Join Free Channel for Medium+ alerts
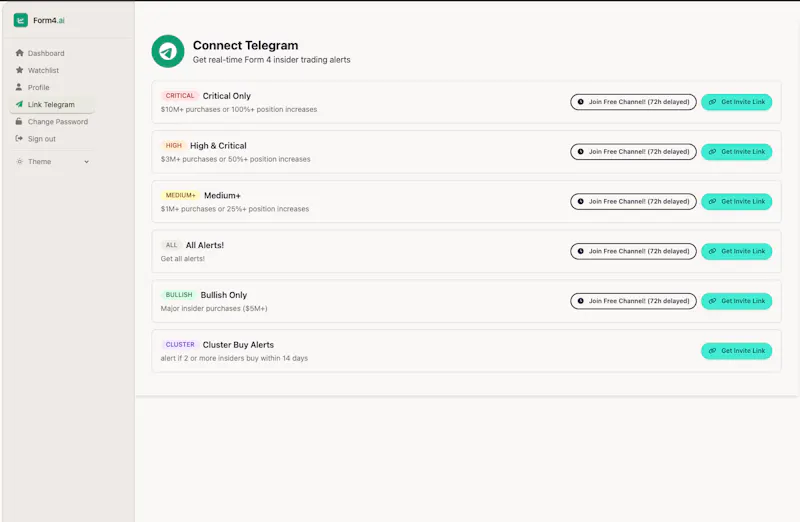The height and width of the screenshot is (522, 800). tap(633, 202)
